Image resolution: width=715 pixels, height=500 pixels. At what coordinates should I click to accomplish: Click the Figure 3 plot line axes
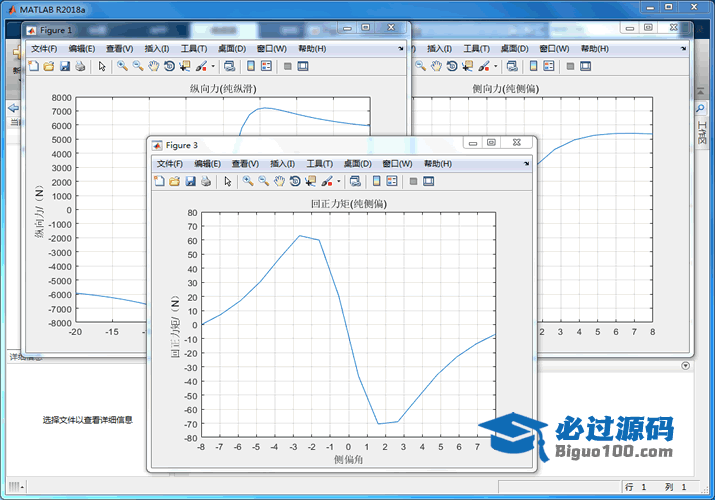348,325
